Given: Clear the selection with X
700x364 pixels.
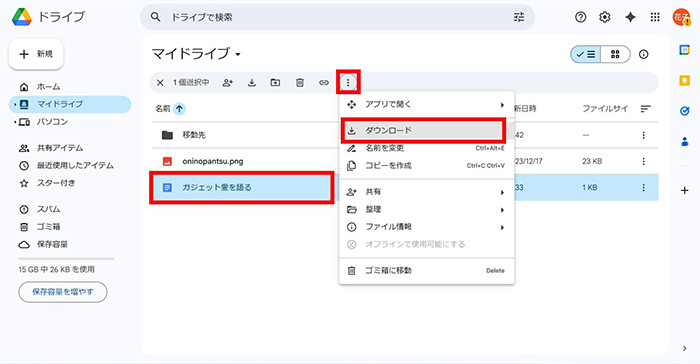Looking at the screenshot, I should click(160, 83).
